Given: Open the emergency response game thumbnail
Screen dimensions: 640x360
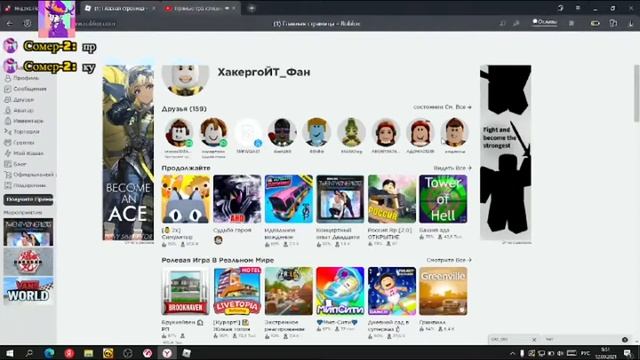Looking at the screenshot, I should tap(289, 291).
